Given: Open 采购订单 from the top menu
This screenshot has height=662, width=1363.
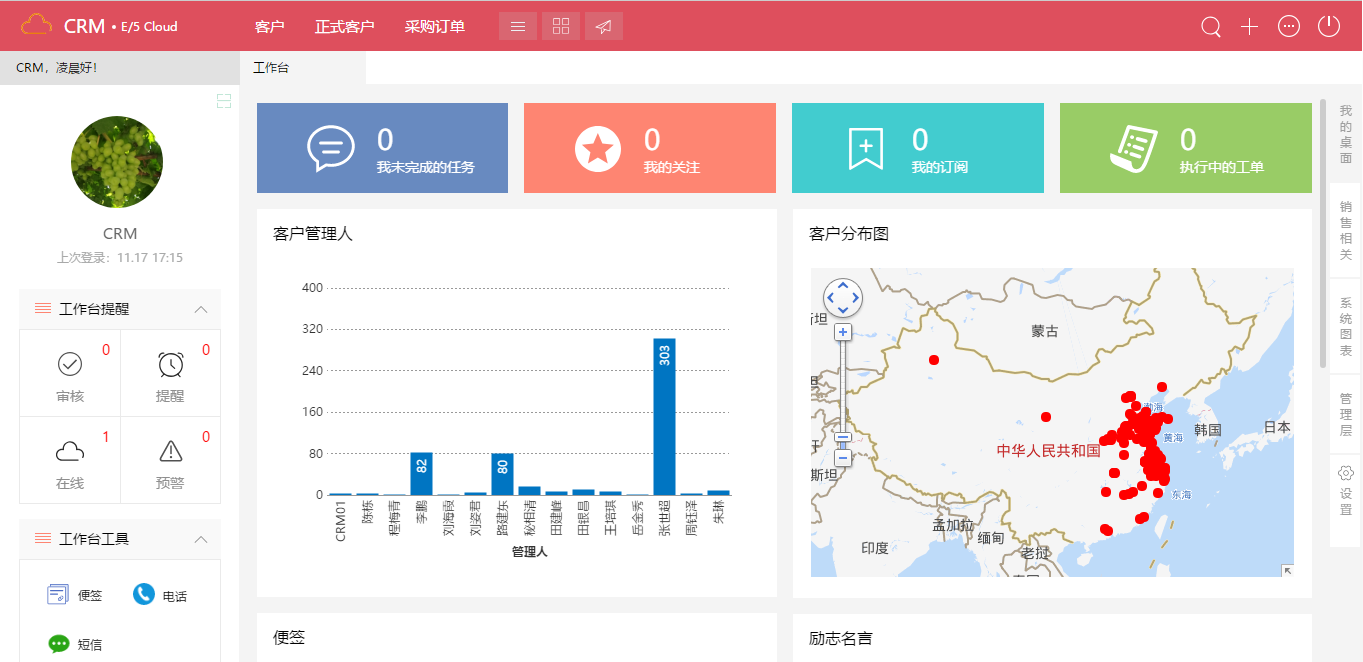Looking at the screenshot, I should 434,26.
